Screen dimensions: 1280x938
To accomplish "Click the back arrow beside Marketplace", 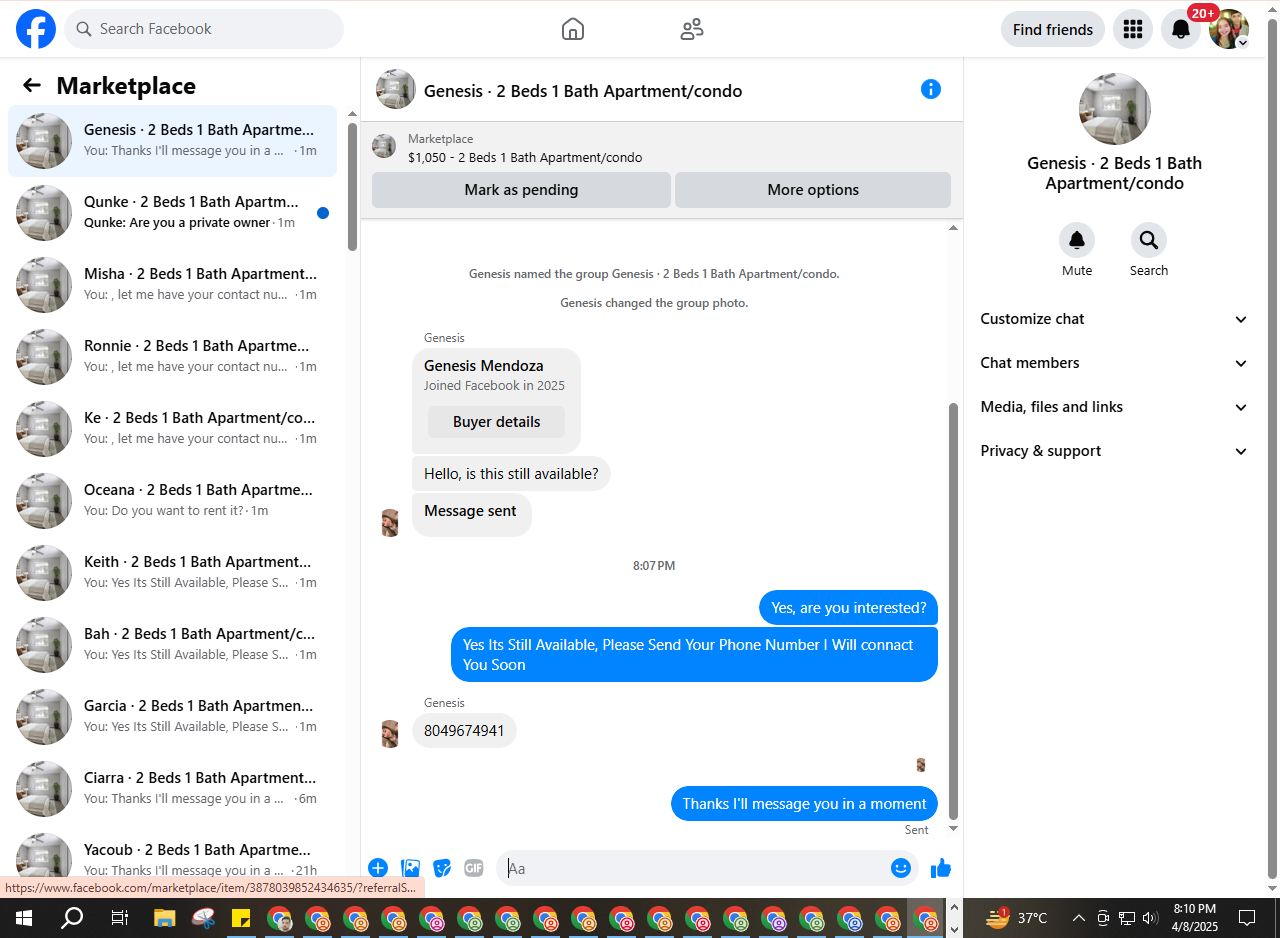I will (32, 86).
